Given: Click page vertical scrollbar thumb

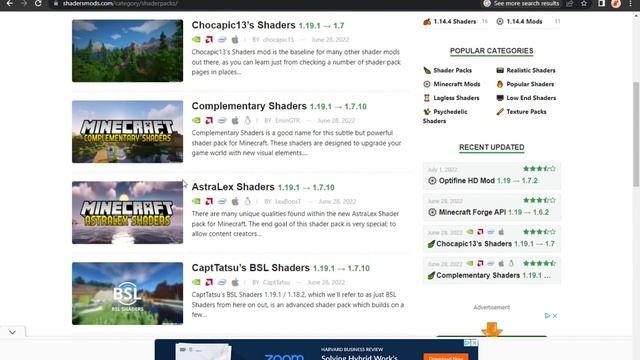Looking at the screenshot, I should tap(636, 134).
